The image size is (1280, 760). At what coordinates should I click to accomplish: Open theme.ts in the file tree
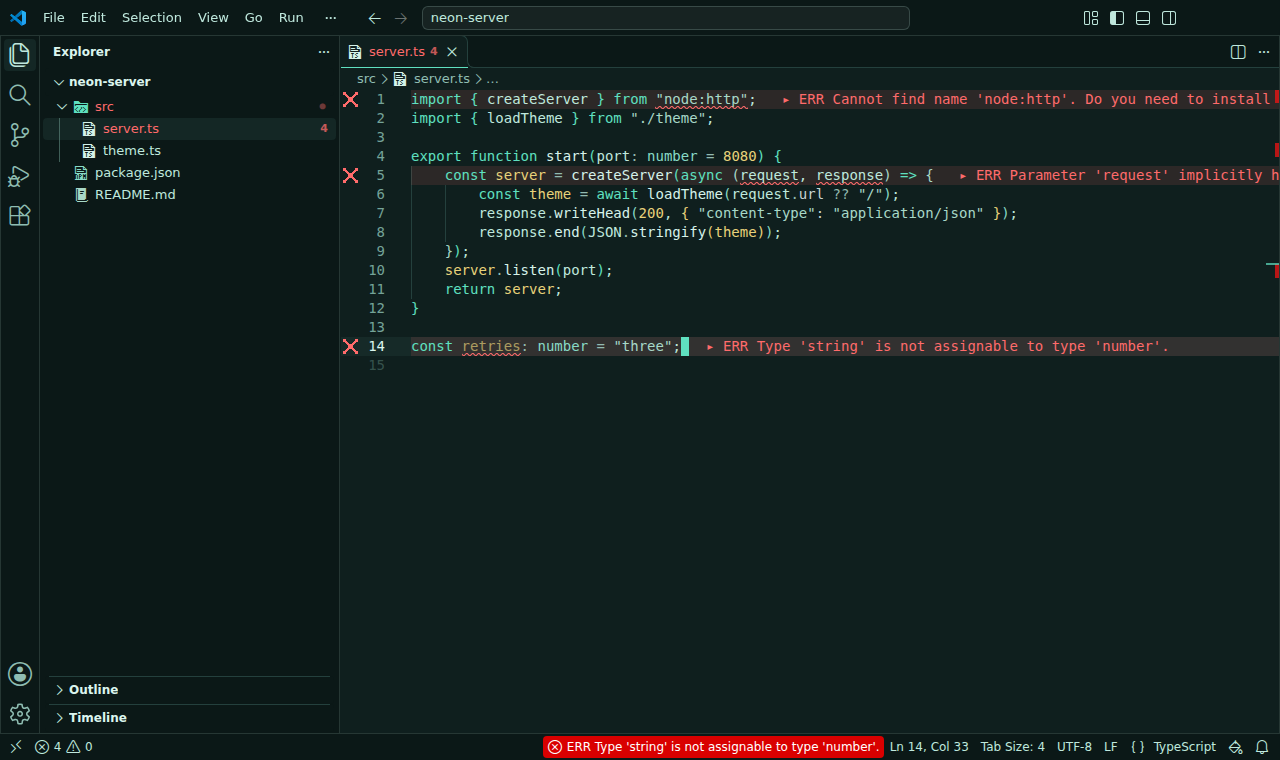[x=189, y=151]
